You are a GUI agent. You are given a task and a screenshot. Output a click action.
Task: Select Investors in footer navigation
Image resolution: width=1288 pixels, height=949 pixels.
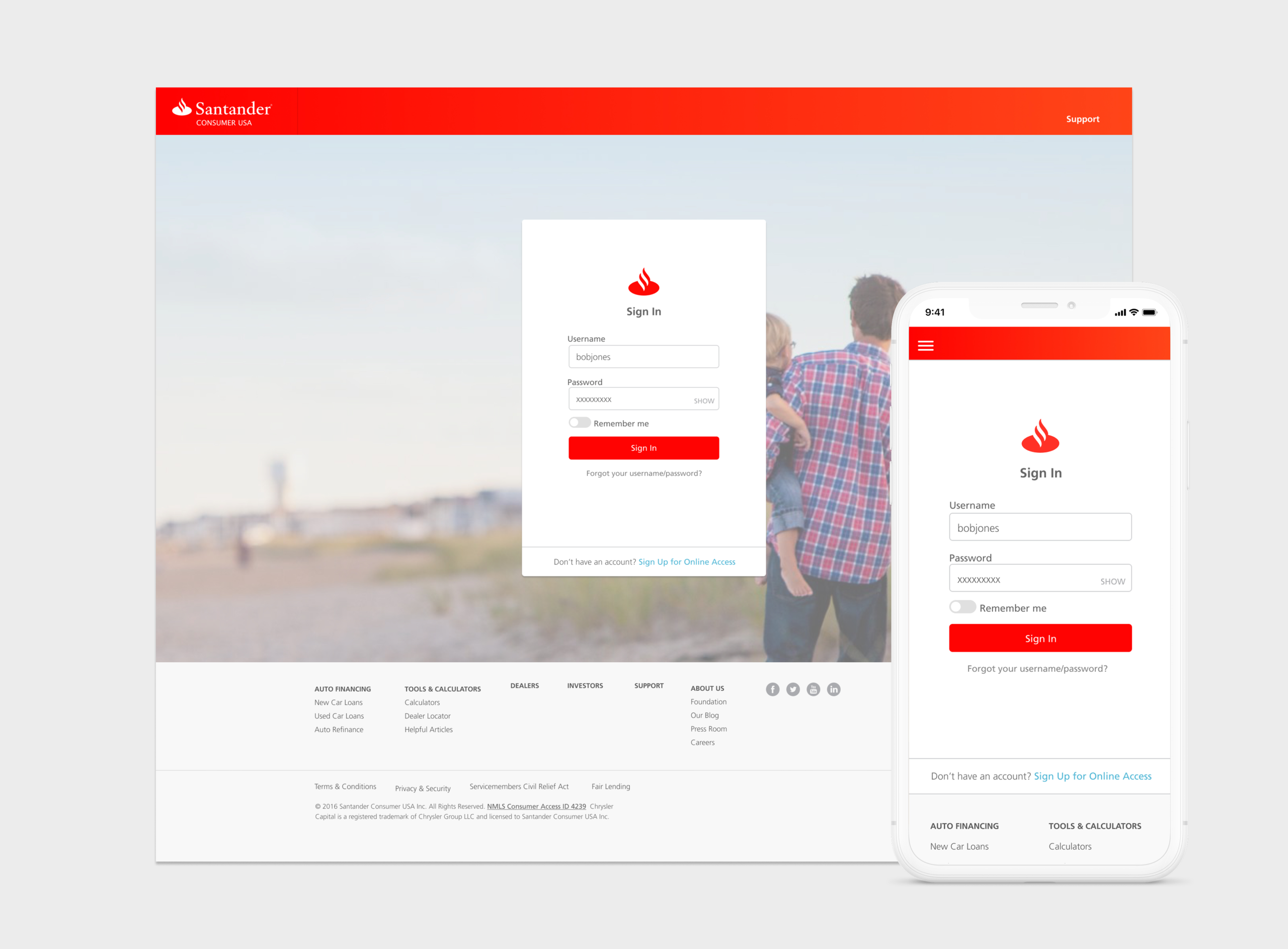click(x=585, y=686)
